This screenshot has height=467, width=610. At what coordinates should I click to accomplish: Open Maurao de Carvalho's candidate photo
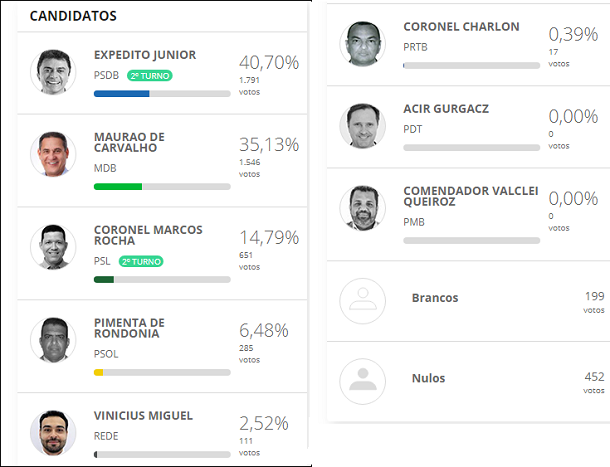click(53, 154)
